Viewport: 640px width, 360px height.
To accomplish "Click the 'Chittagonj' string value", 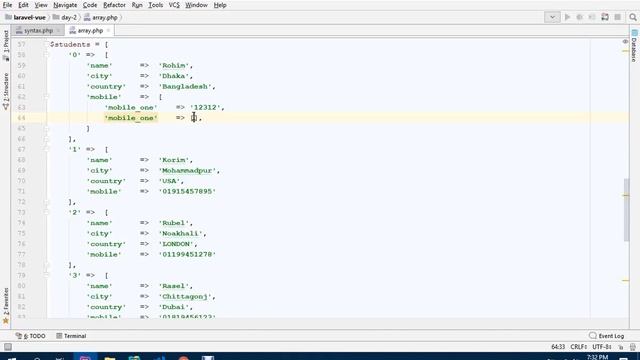I will (x=185, y=297).
